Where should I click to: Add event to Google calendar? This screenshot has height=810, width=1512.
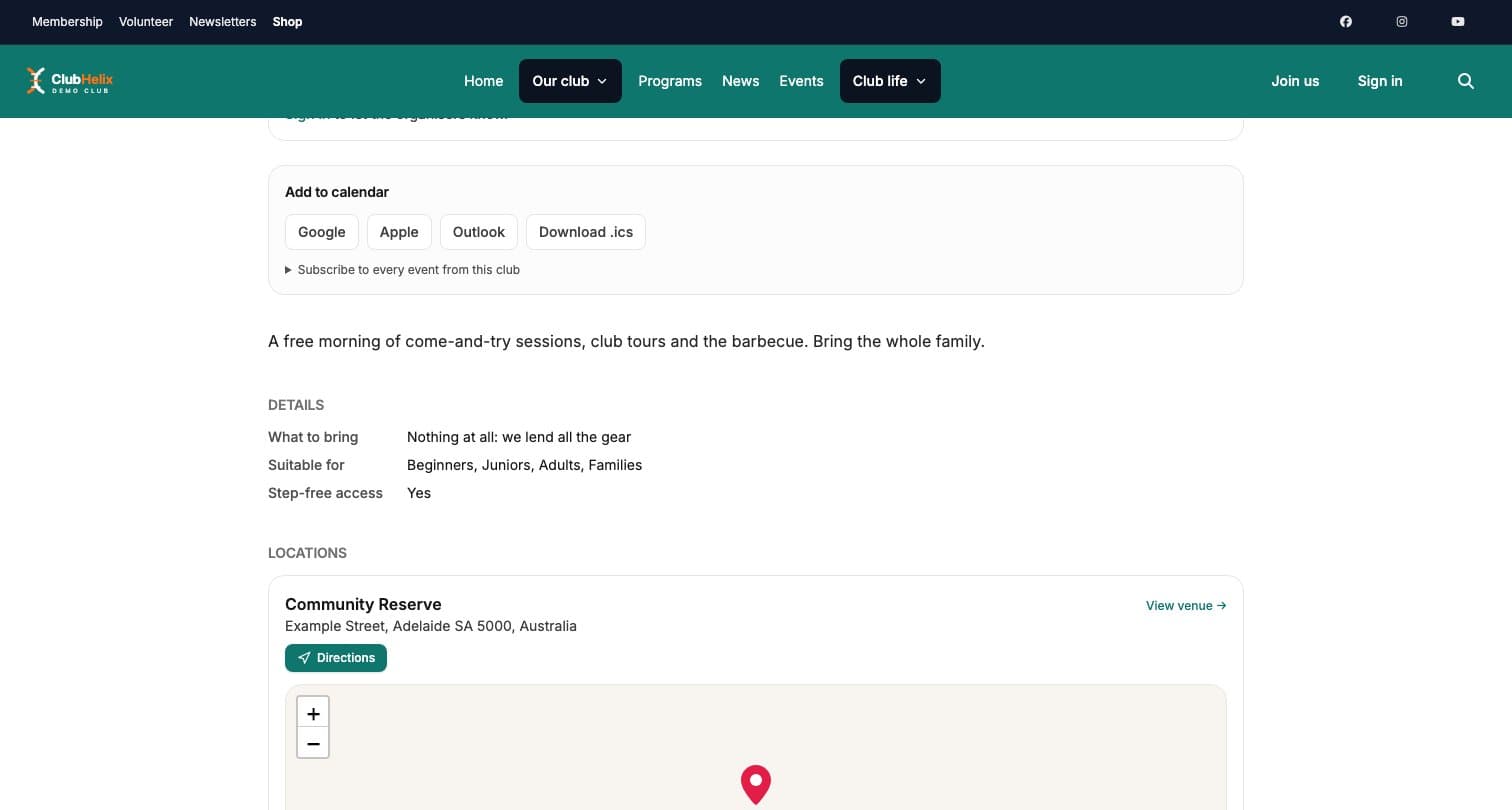(322, 232)
